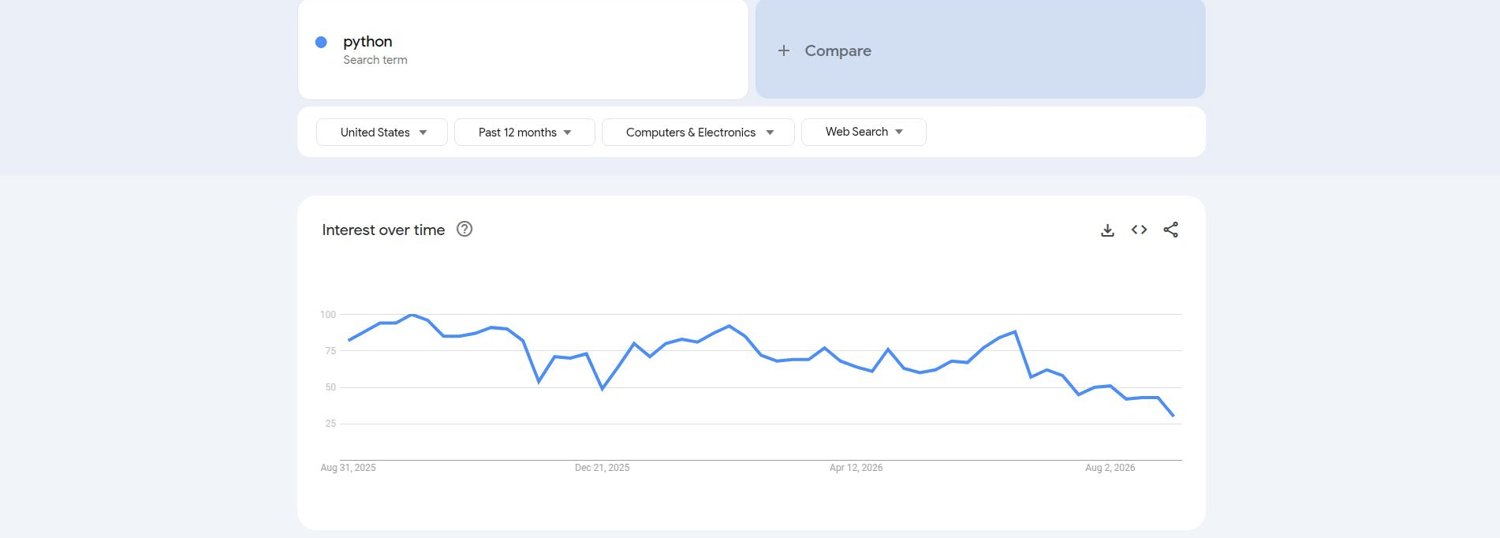Click the Dec 21, 2025 axis label
This screenshot has height=538, width=1500.
coord(602,468)
